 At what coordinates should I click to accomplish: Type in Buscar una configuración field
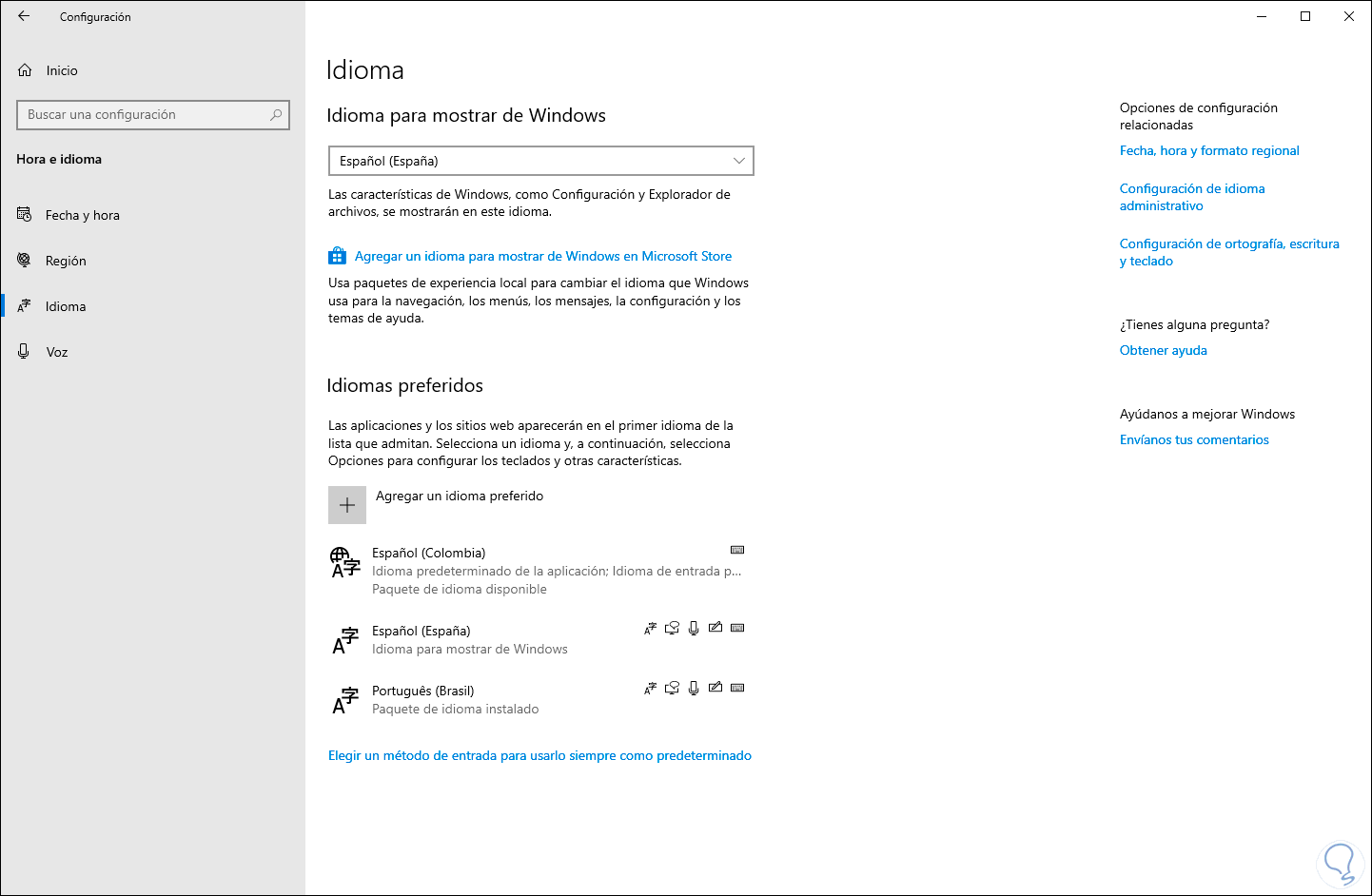pyautogui.click(x=143, y=115)
